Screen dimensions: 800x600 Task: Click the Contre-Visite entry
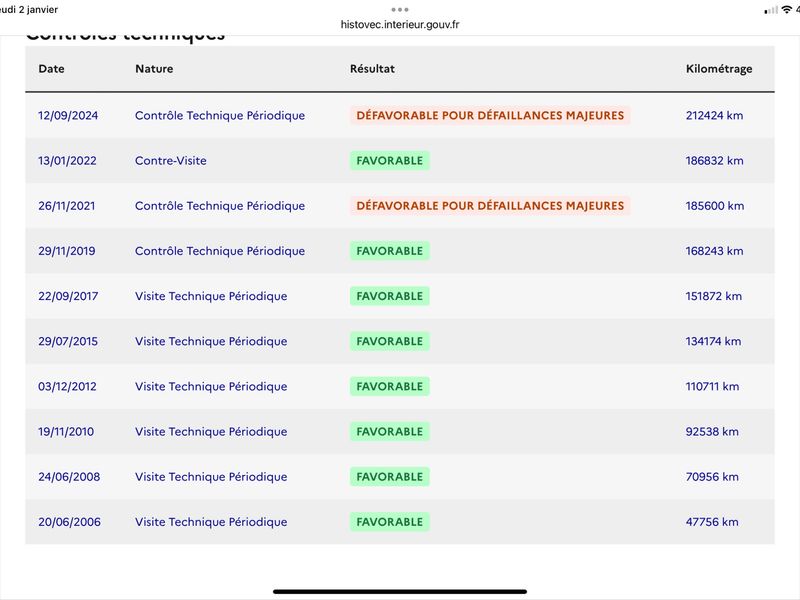point(170,161)
